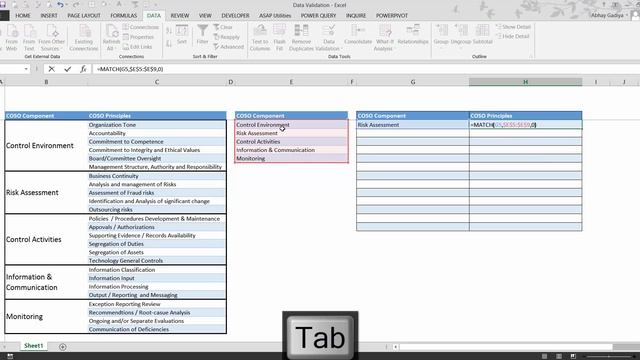The image size is (640, 360).
Task: Clear the applied filter
Action: click(x=223, y=27)
